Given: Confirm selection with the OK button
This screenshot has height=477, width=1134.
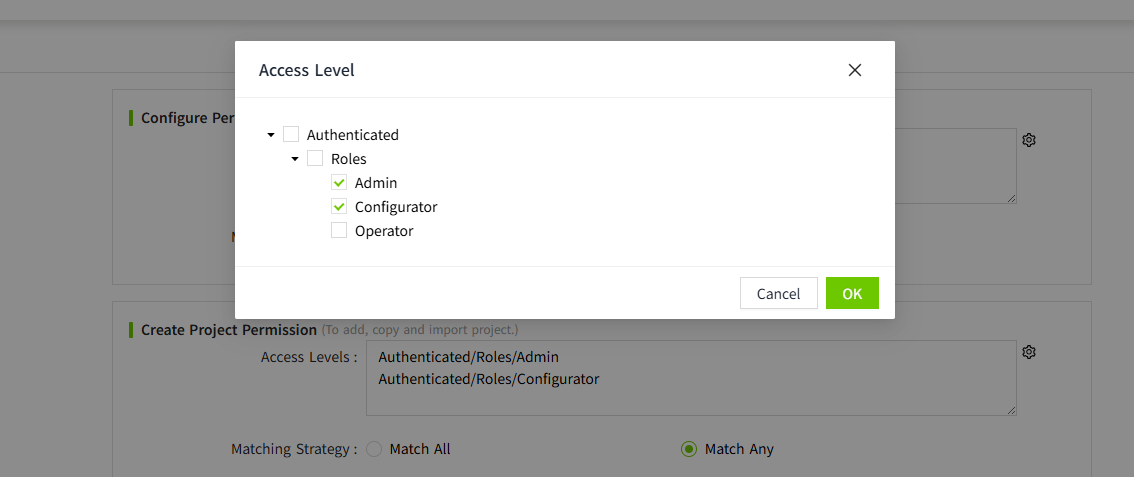Looking at the screenshot, I should tap(852, 293).
